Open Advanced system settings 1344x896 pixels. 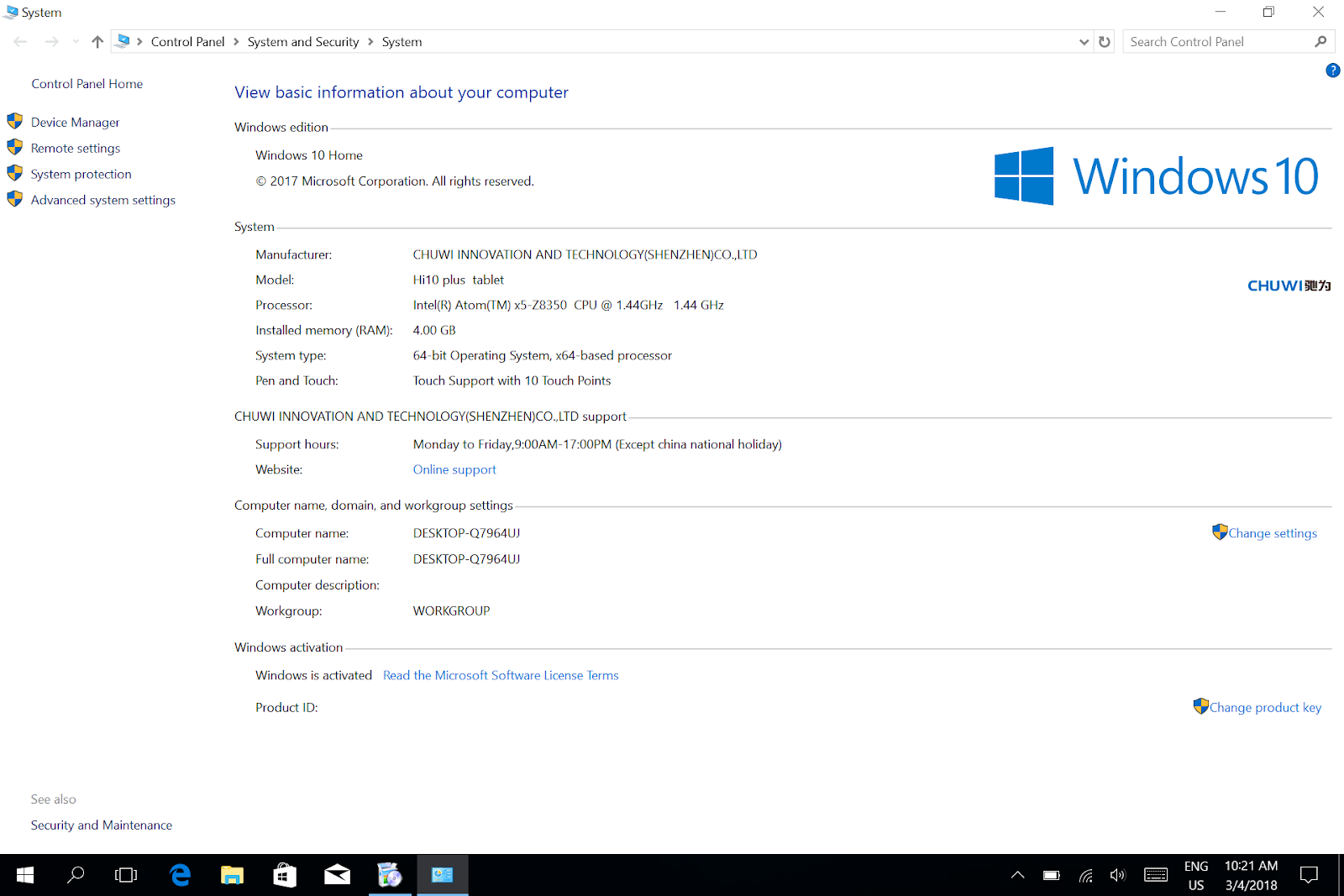pyautogui.click(x=103, y=201)
